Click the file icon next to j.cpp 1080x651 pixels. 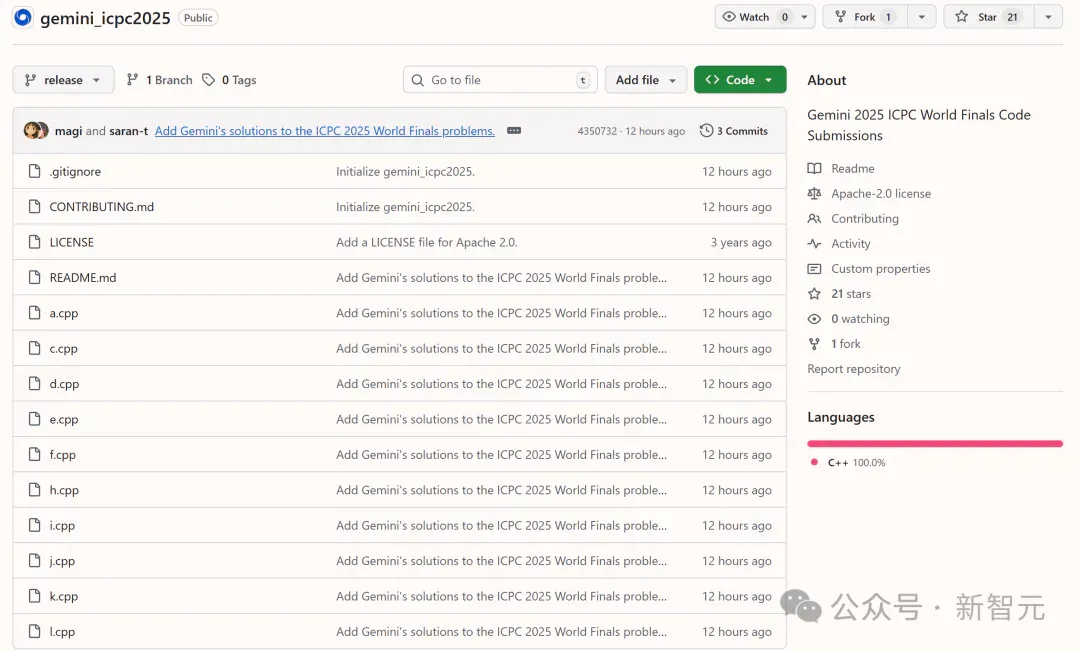[x=34, y=560]
